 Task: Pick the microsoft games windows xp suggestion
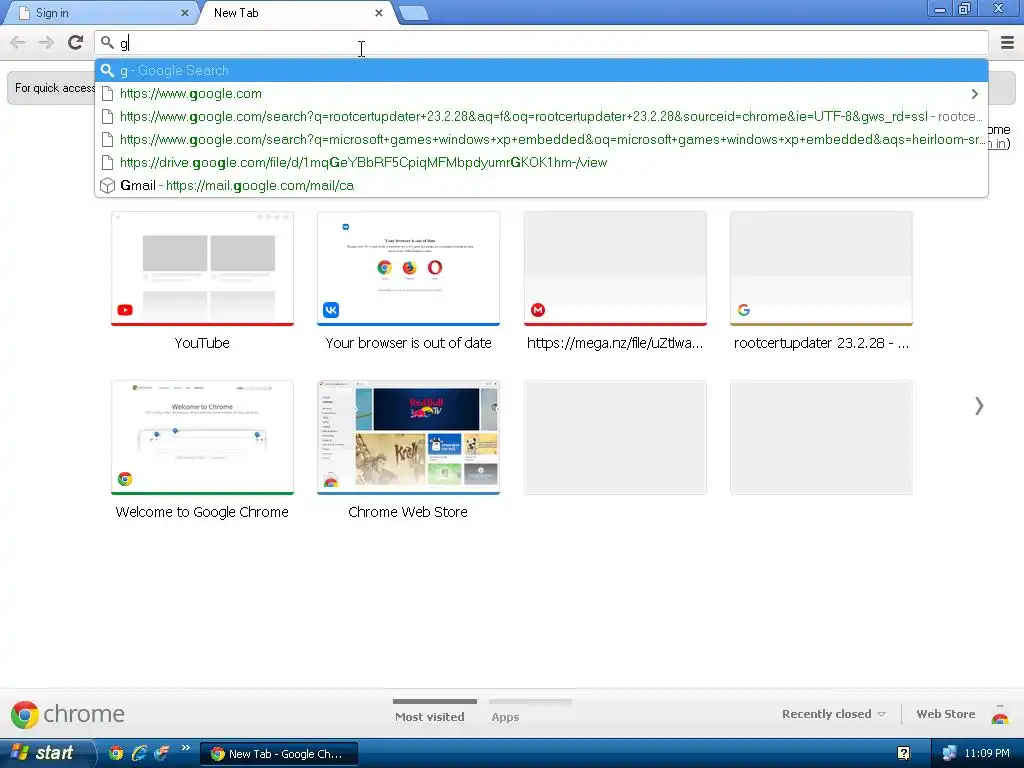[541, 139]
